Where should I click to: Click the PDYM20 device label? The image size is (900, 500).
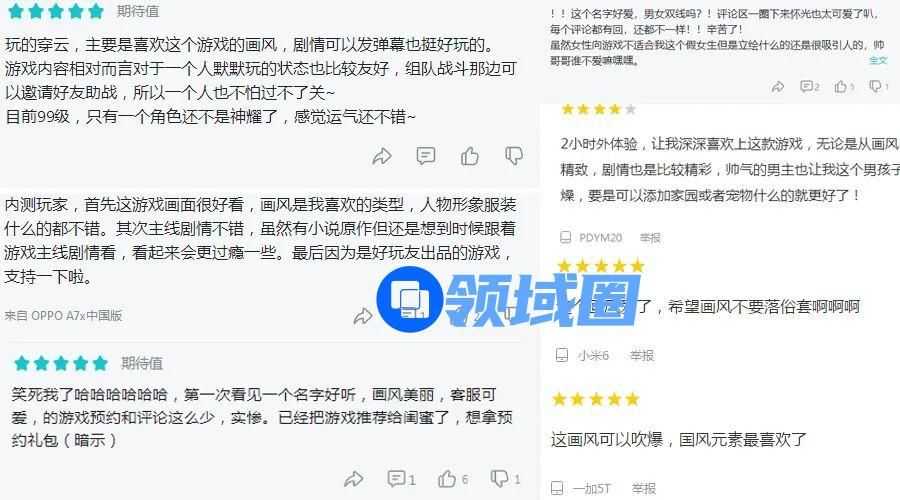[600, 238]
